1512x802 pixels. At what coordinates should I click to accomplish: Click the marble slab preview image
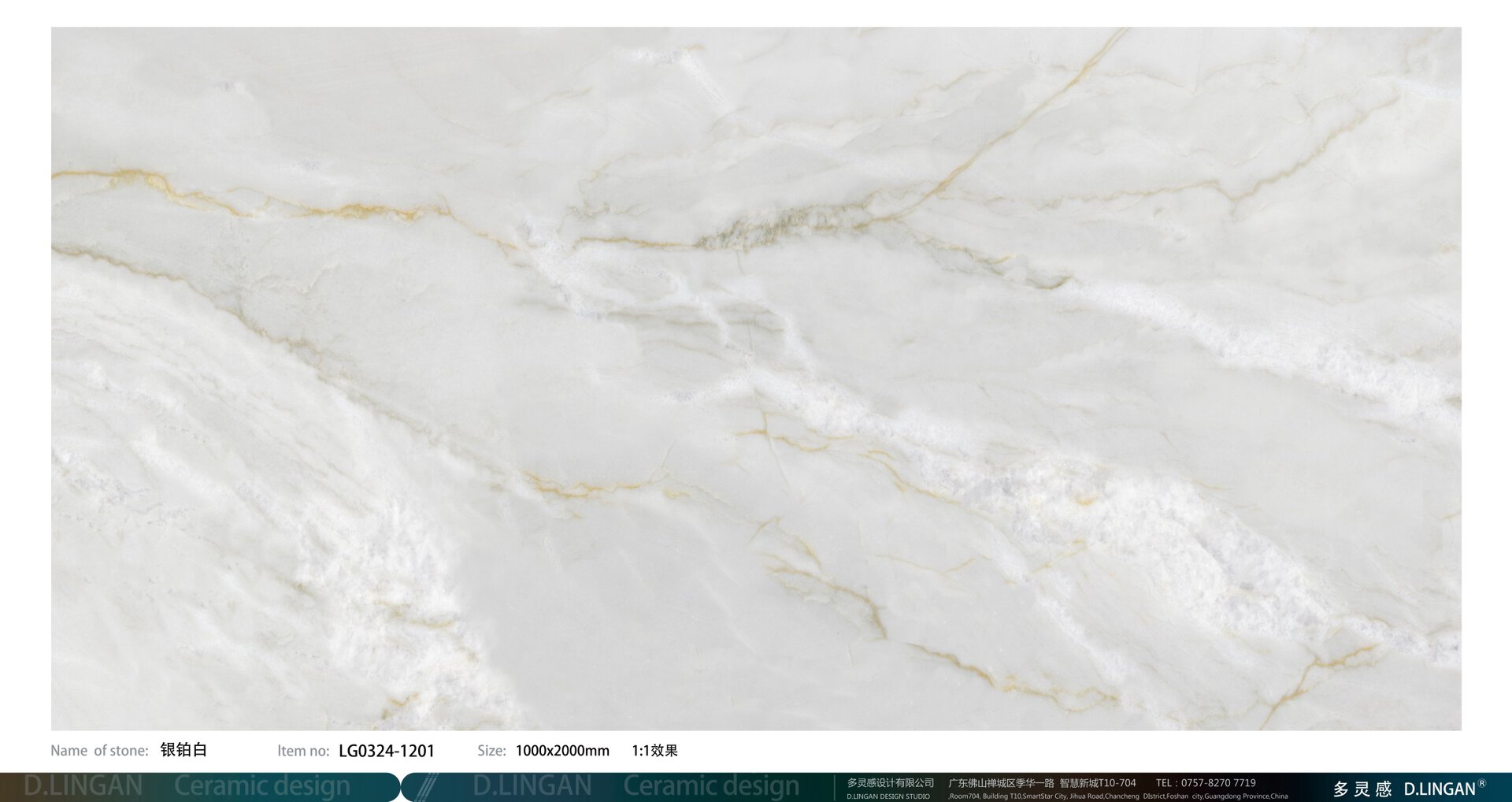tap(756, 378)
